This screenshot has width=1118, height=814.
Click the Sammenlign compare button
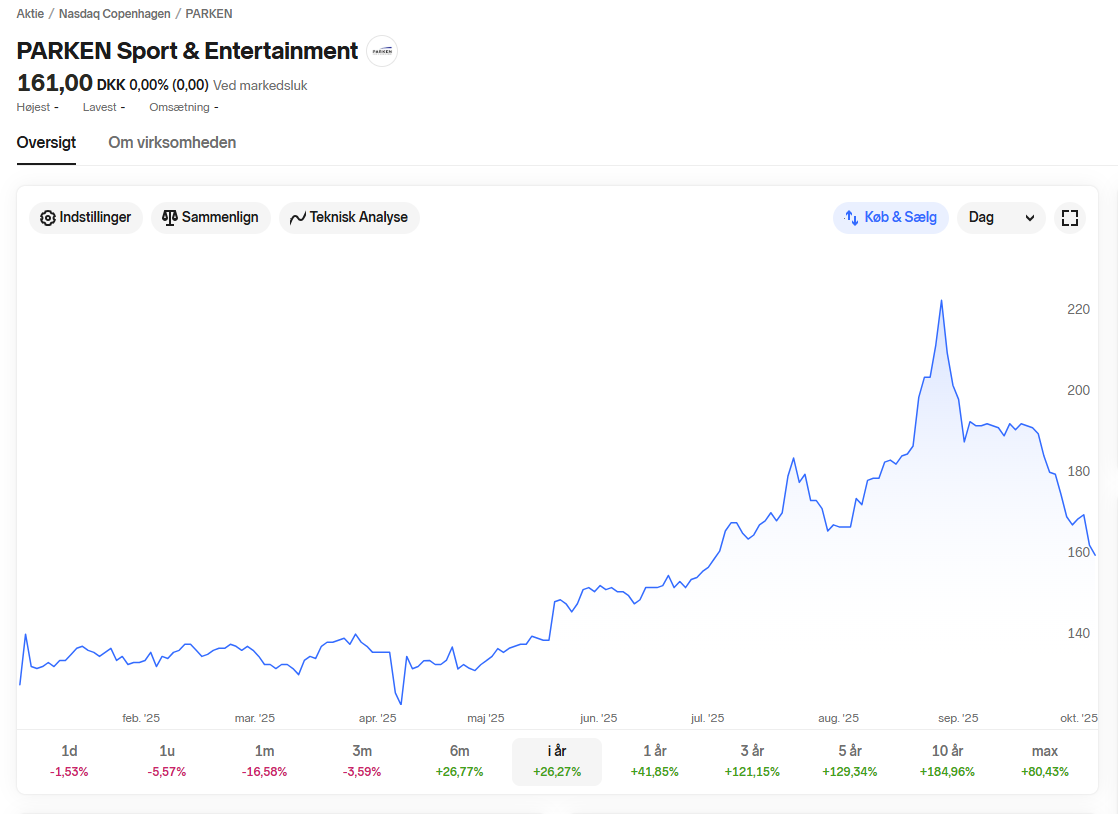(x=210, y=217)
